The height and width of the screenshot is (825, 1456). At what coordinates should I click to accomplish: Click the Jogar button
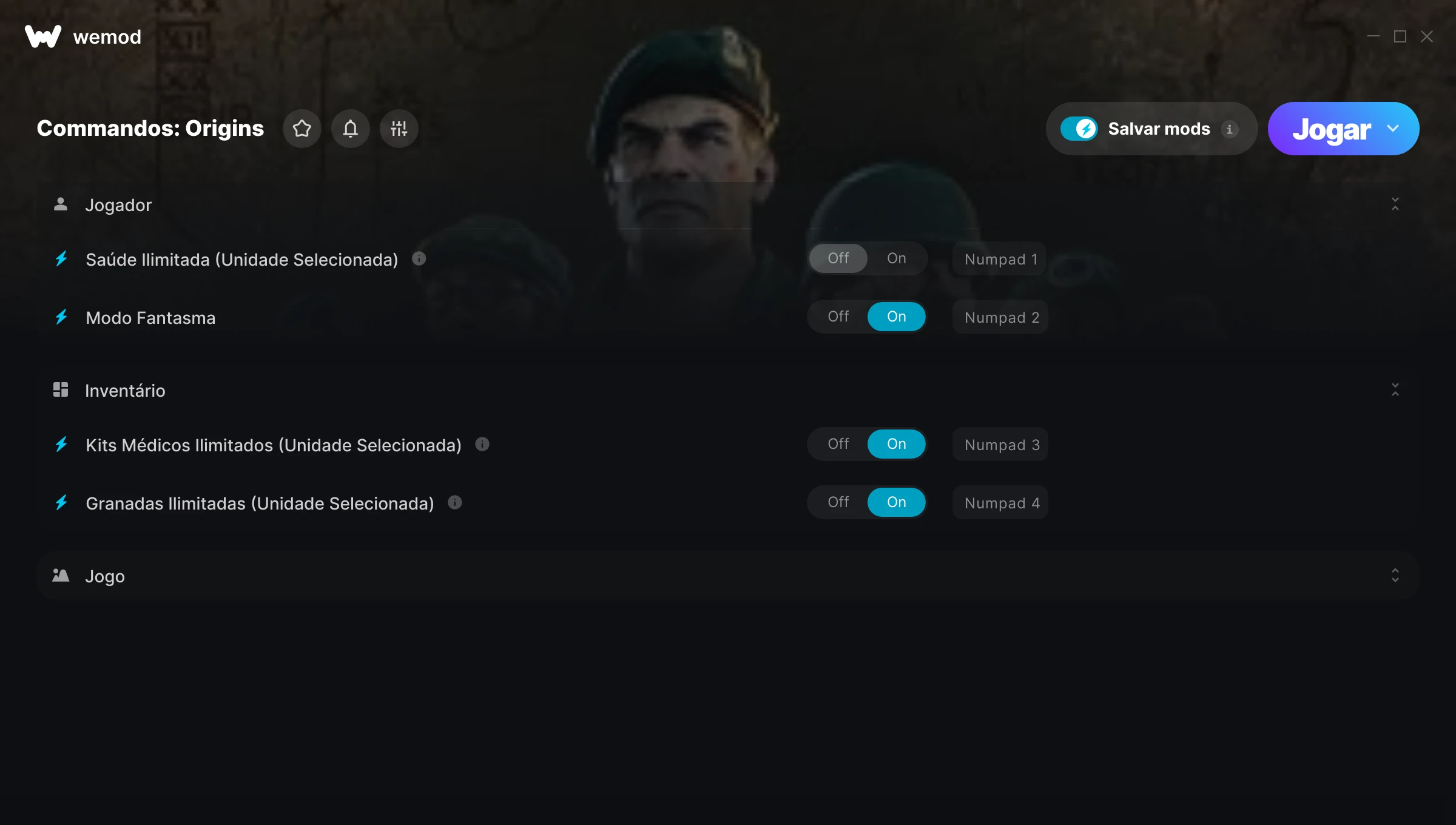(x=1331, y=129)
